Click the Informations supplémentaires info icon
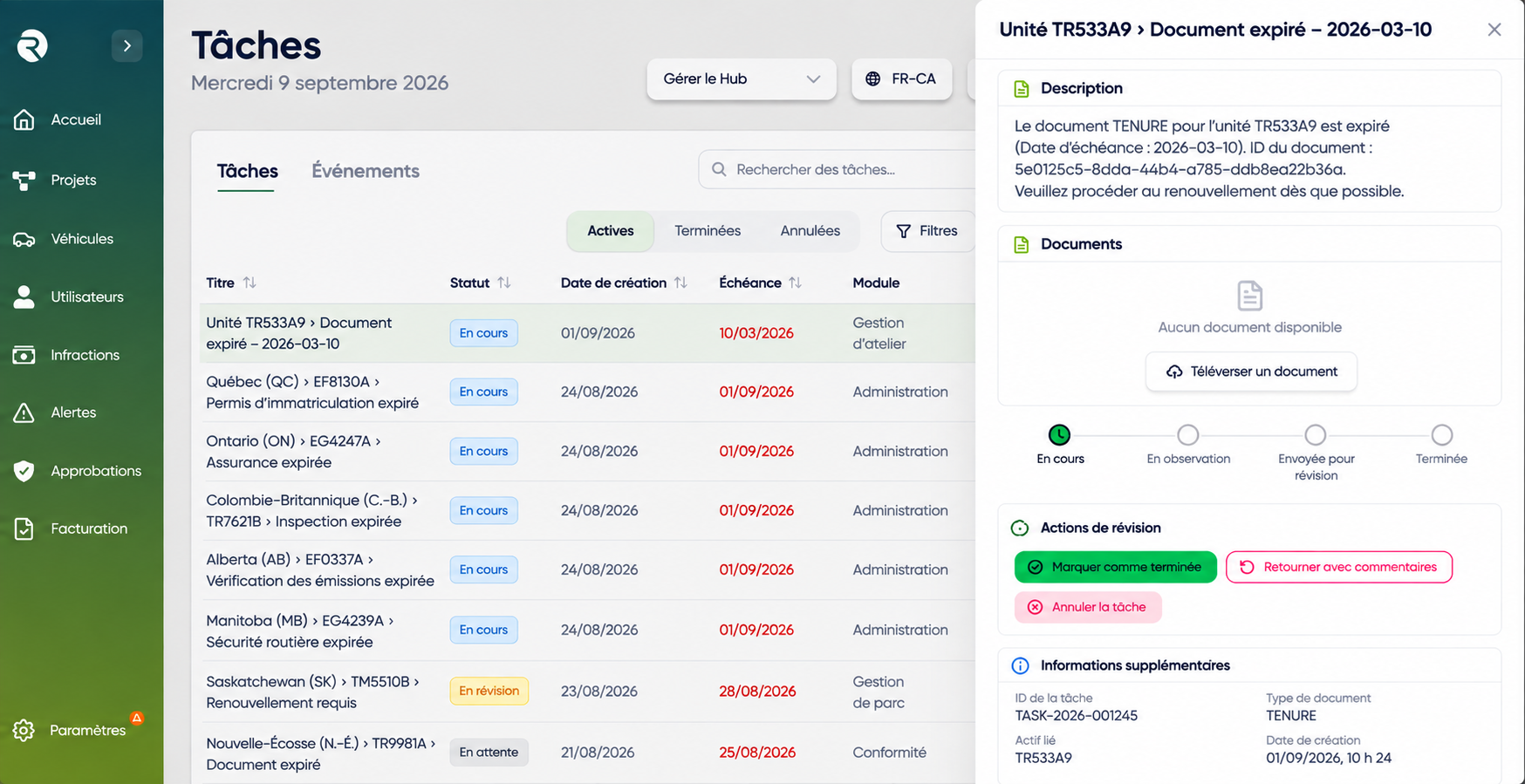This screenshot has height=784, width=1525. [1020, 665]
